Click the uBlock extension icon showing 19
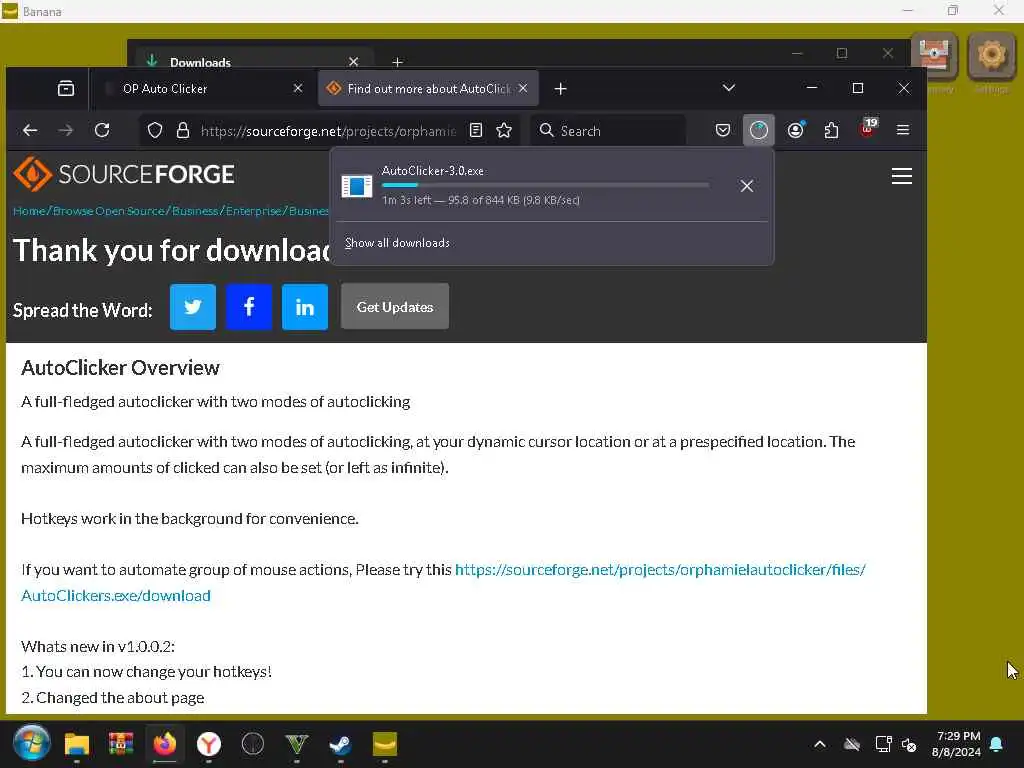Screen dimensions: 1024x768 click(x=869, y=128)
